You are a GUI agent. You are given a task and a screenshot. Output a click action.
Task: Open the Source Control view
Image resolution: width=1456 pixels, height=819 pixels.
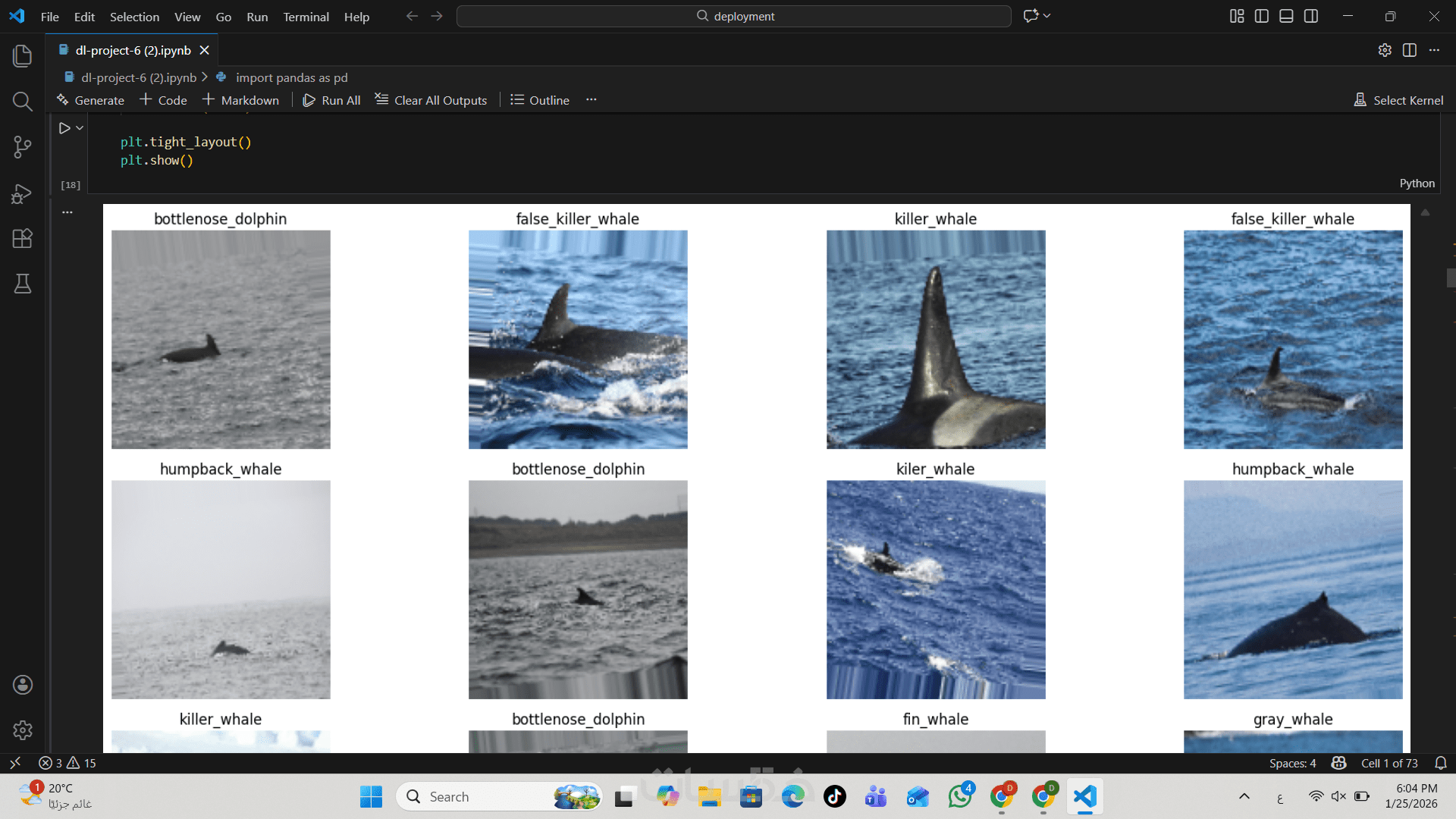click(23, 147)
